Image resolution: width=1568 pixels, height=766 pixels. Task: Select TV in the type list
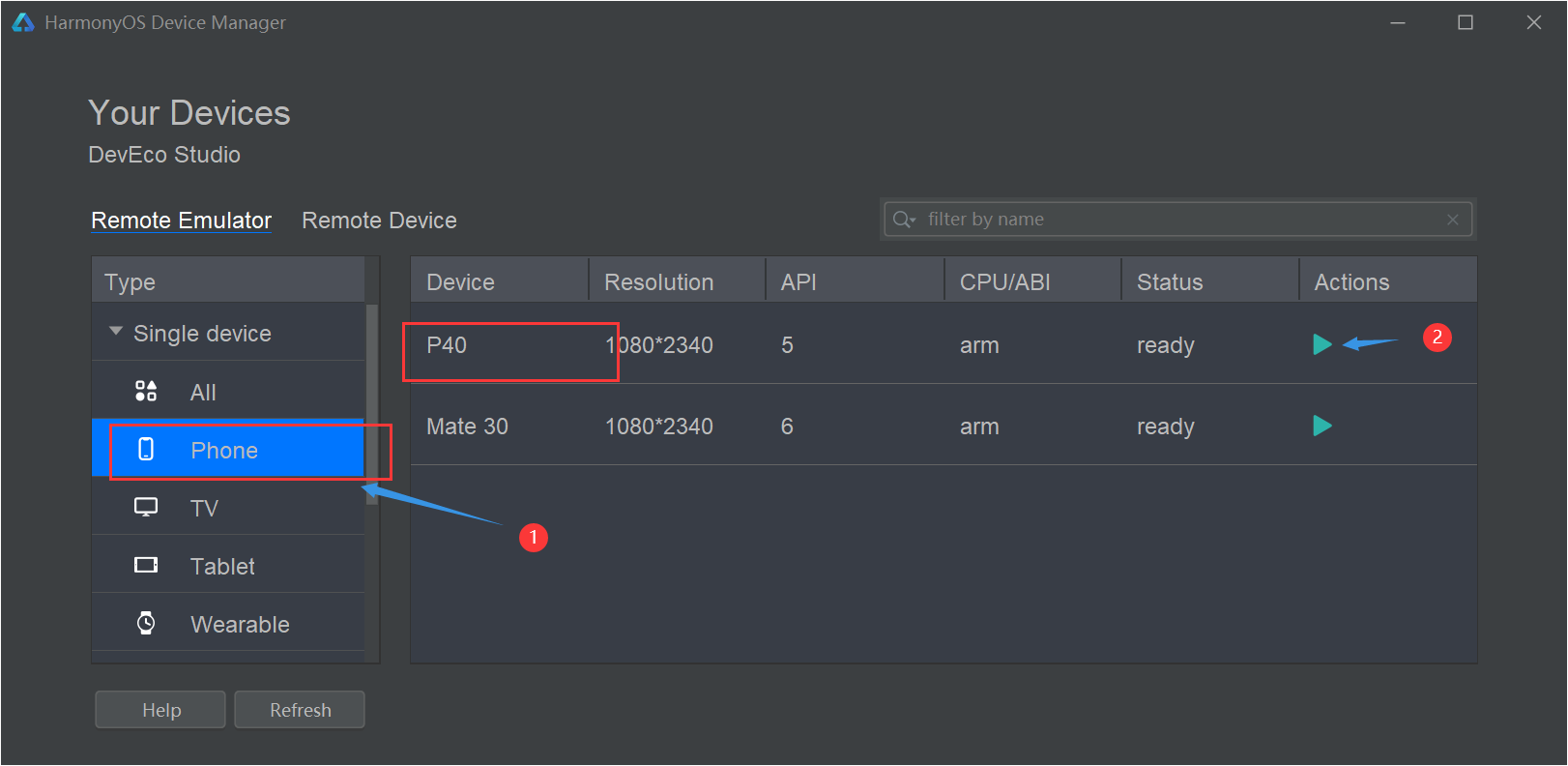(228, 507)
